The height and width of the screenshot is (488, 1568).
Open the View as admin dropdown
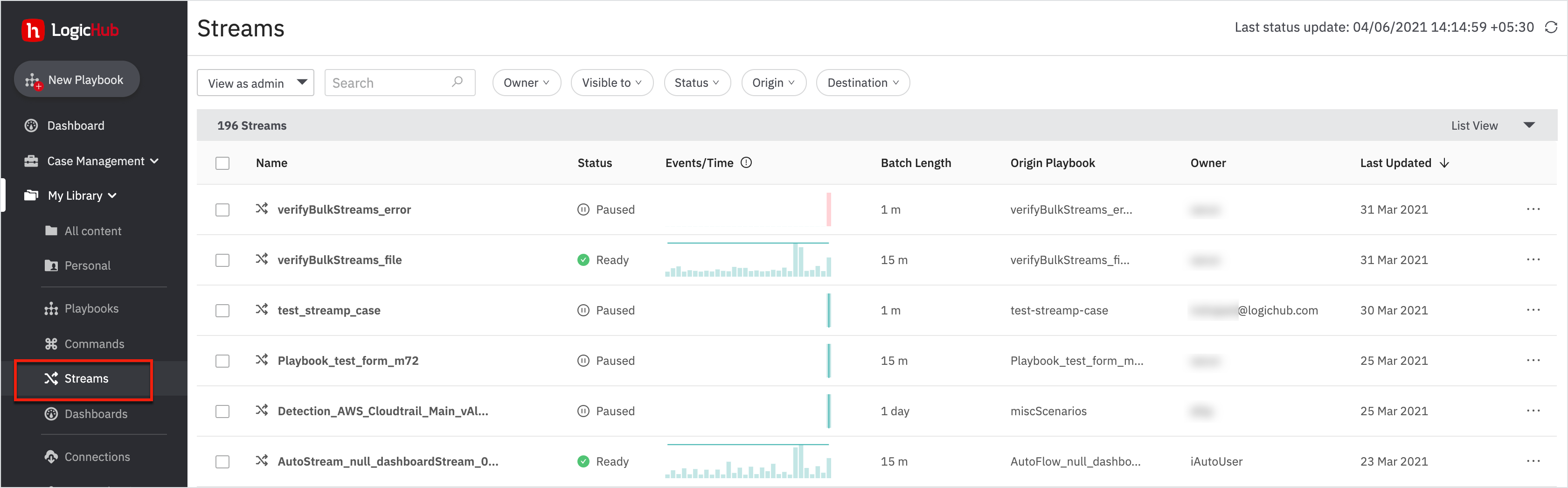click(256, 83)
